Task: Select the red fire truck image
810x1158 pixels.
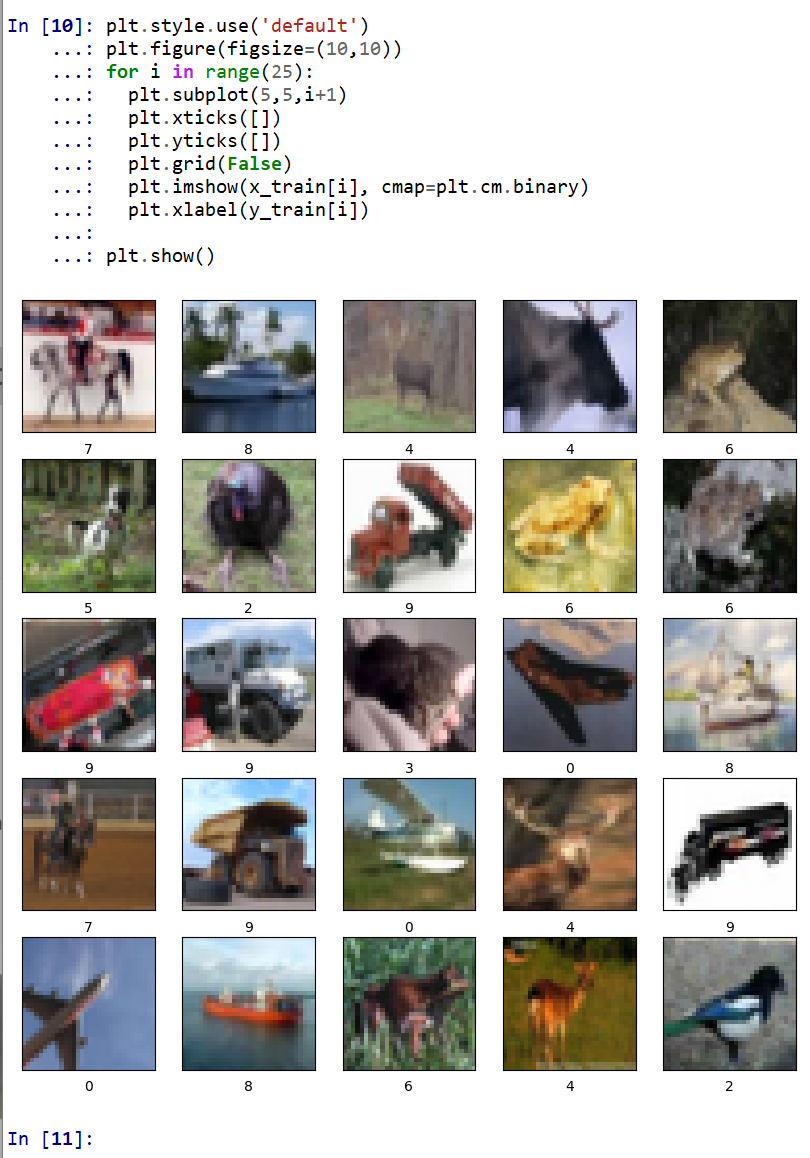Action: (89, 685)
